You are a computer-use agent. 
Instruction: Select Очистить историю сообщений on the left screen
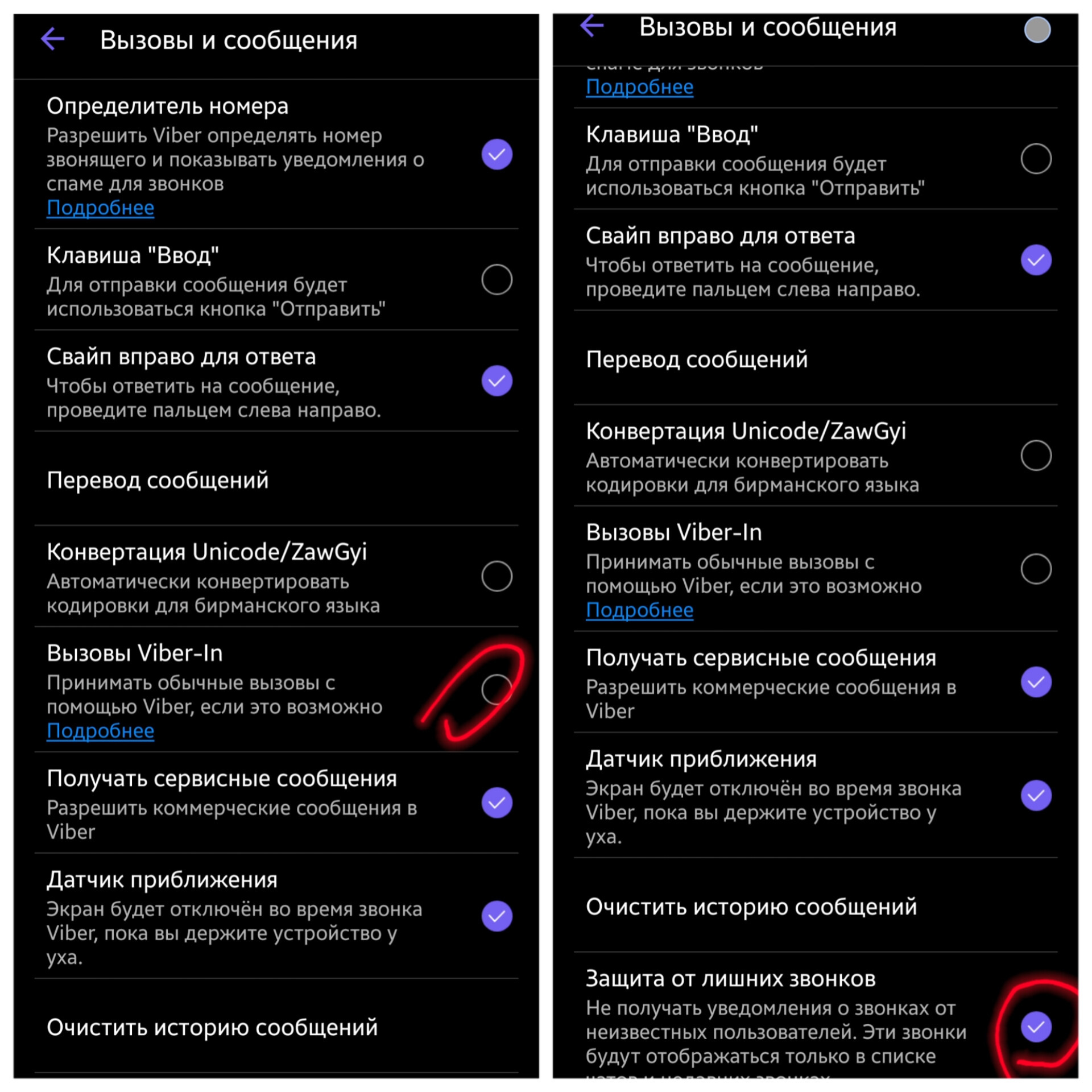tap(276, 1027)
